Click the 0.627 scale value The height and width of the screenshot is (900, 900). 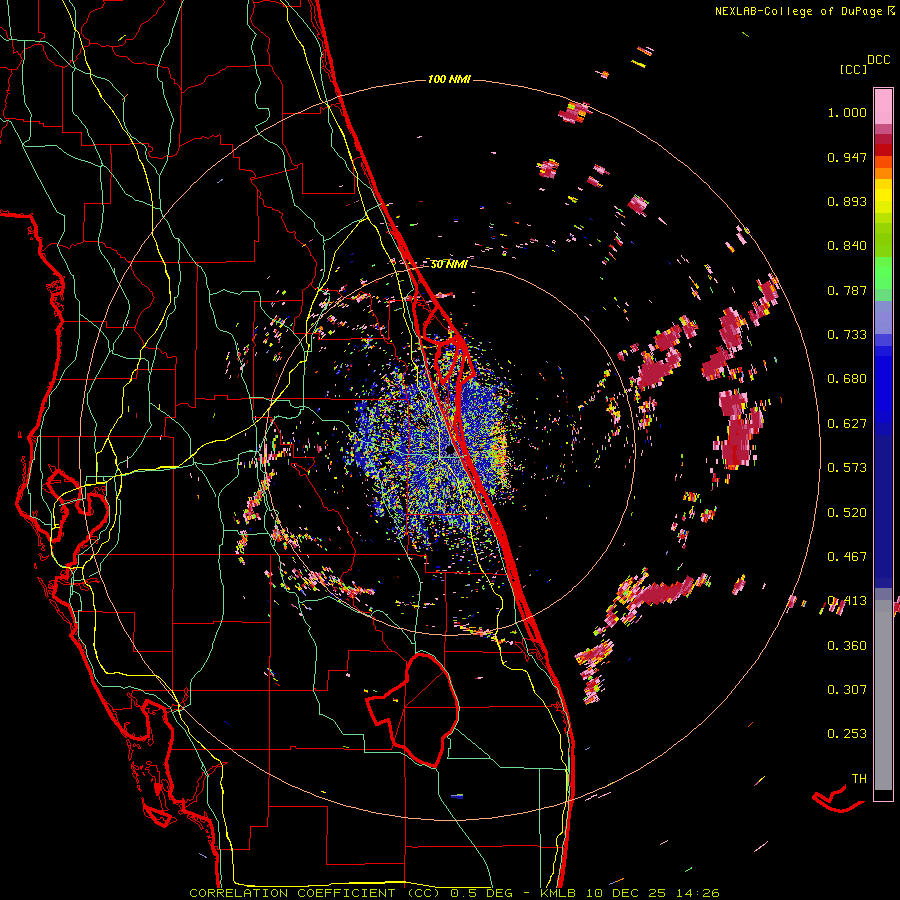click(x=847, y=424)
